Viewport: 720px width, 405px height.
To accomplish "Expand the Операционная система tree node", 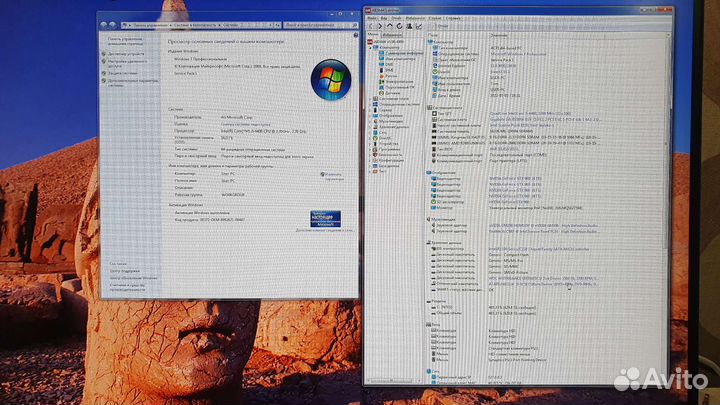I will pyautogui.click(x=370, y=104).
